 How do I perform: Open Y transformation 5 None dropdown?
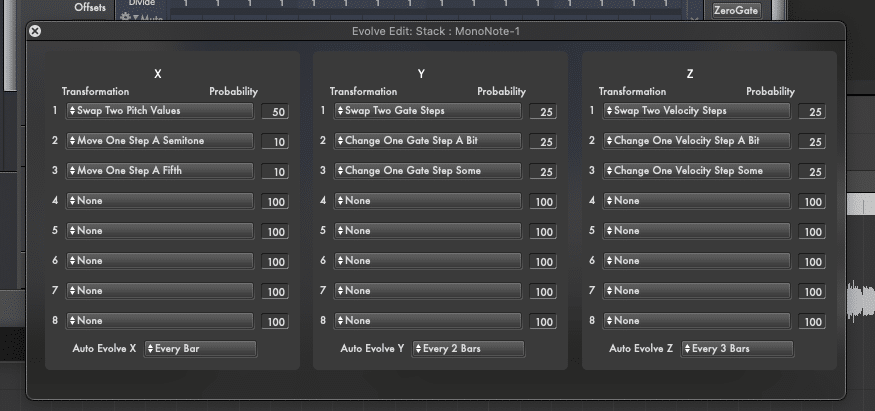428,231
